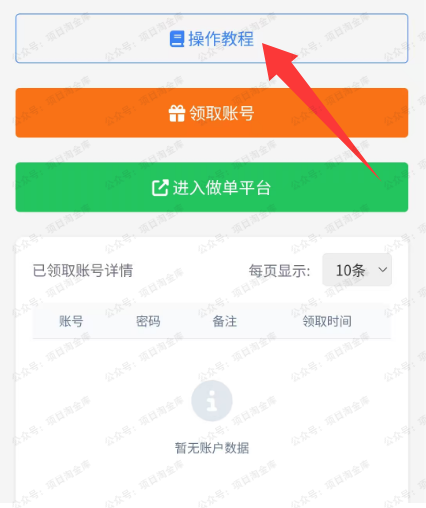426x508 pixels.
Task: Select the 领取时间 column header
Action: [327, 321]
